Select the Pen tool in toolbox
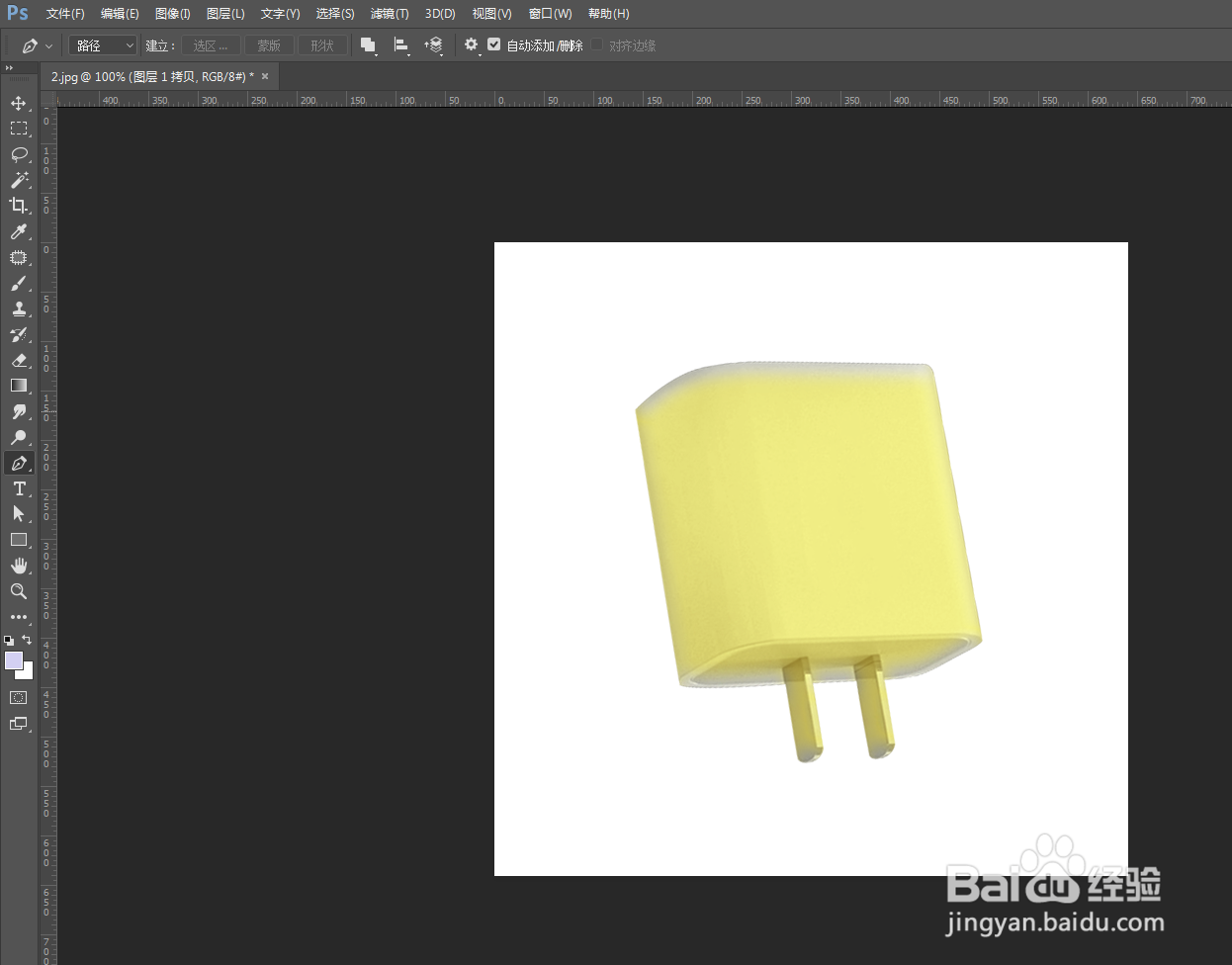The width and height of the screenshot is (1232, 965). click(19, 463)
